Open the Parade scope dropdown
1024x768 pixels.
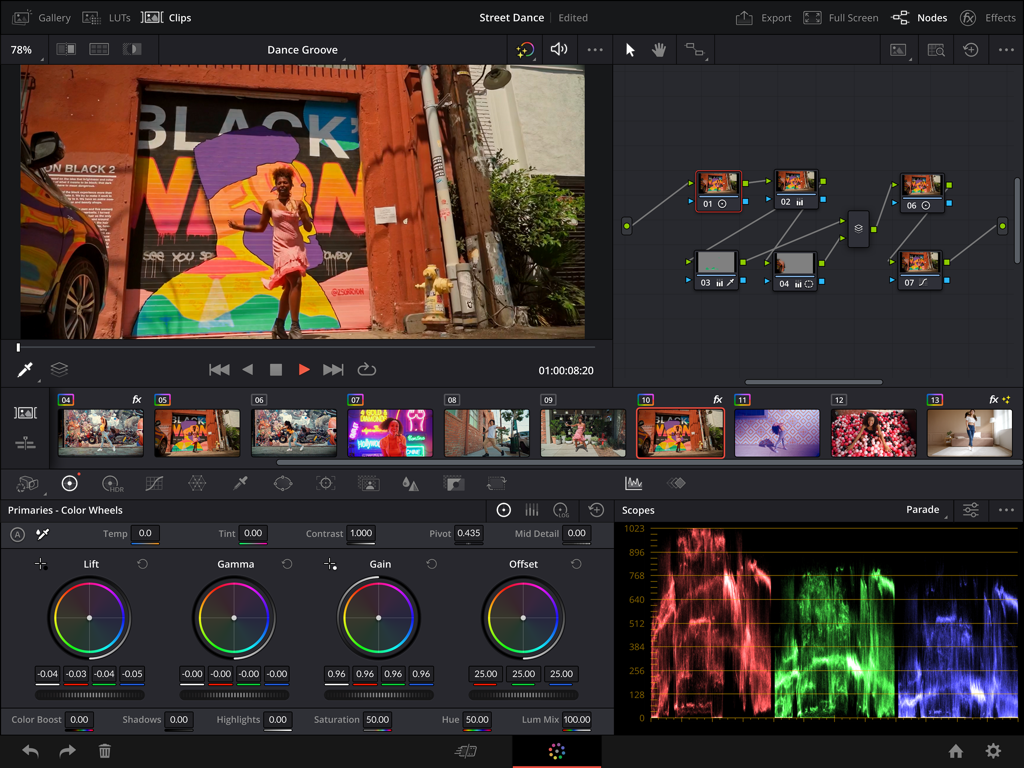click(x=924, y=510)
